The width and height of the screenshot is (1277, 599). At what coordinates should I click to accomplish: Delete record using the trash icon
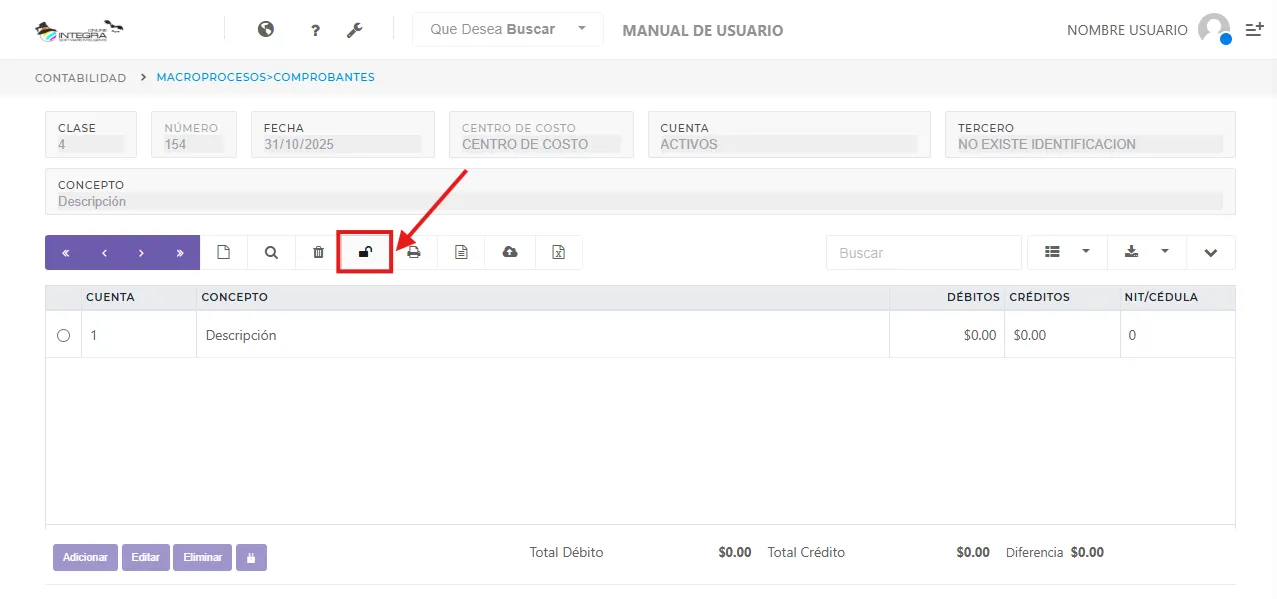click(x=317, y=252)
